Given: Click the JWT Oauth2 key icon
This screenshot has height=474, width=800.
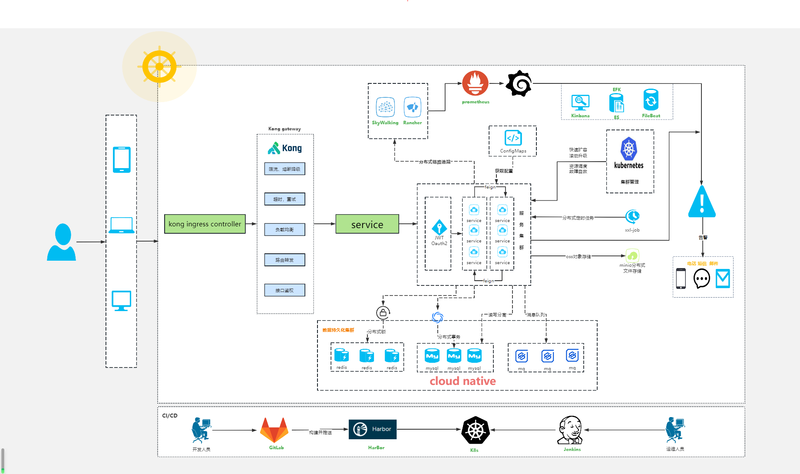Looking at the screenshot, I should point(439,227).
